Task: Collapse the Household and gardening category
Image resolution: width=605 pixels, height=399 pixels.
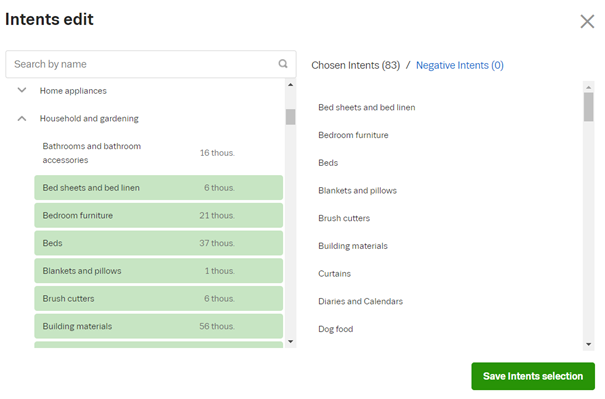Action: [22, 118]
